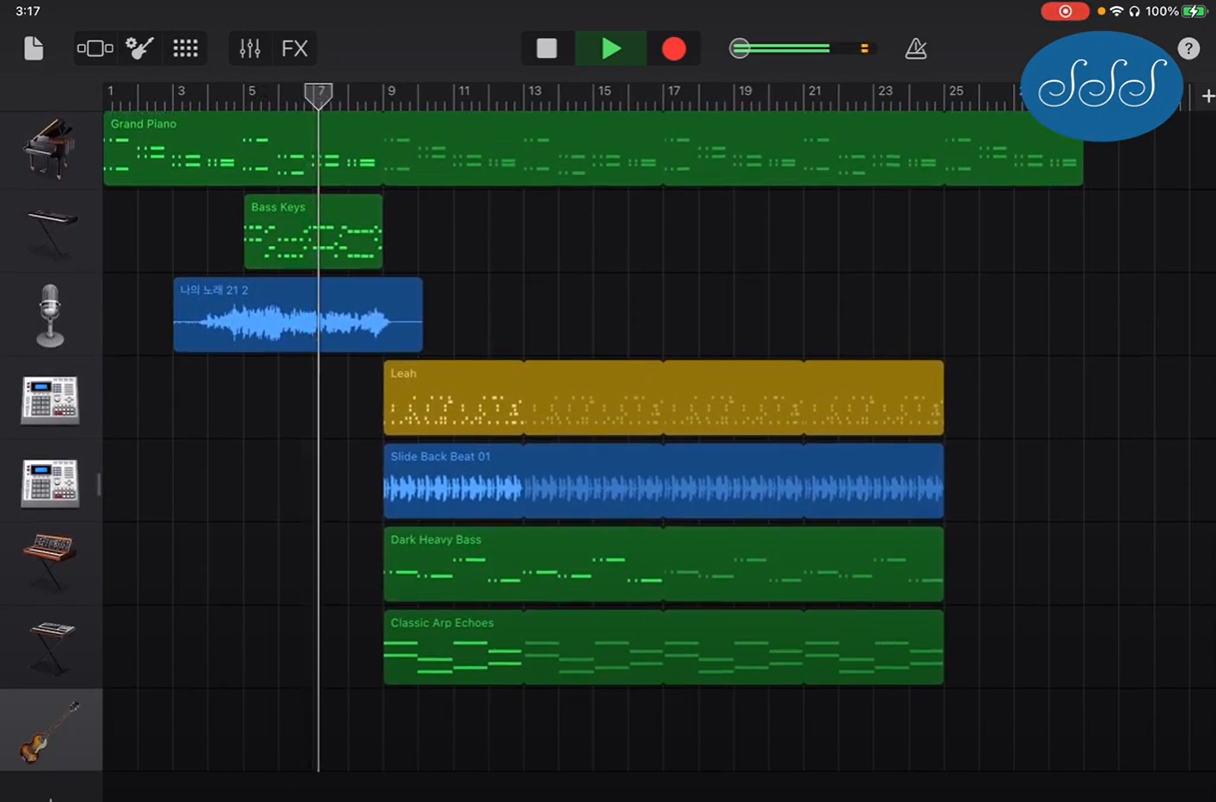Open My Songs document browser

tap(34, 48)
